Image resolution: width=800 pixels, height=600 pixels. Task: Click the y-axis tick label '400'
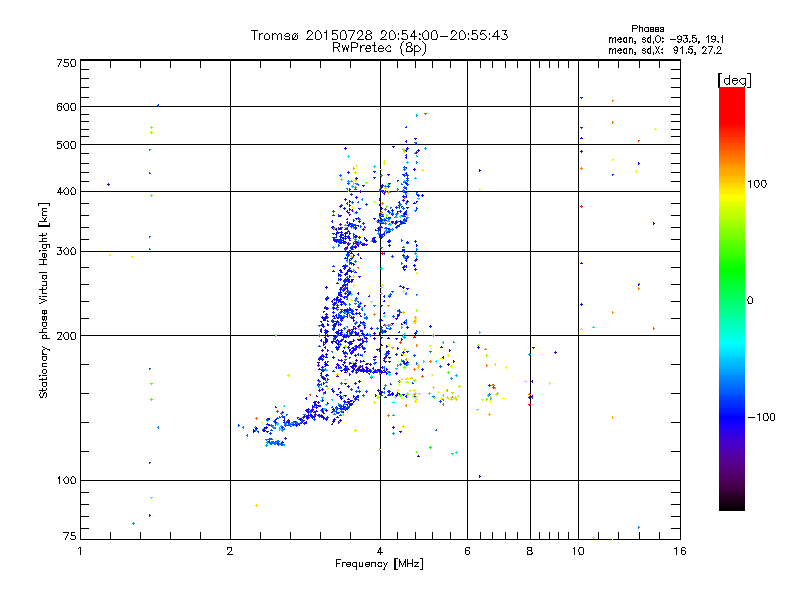[x=66, y=191]
